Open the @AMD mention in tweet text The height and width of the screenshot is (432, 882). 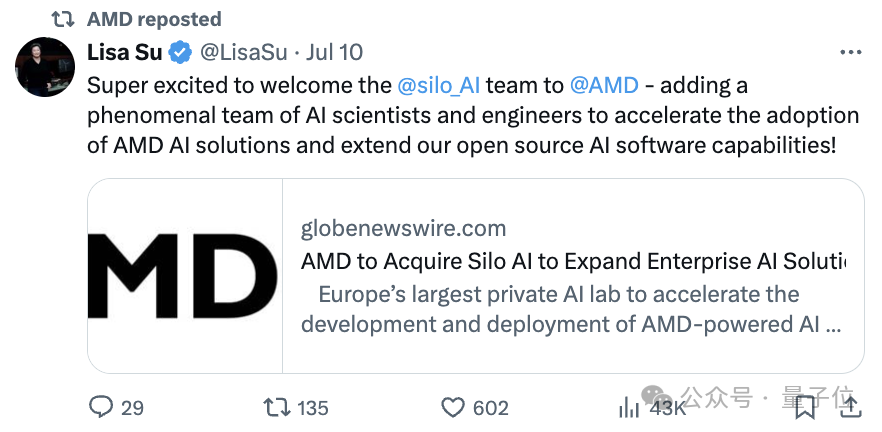[x=604, y=85]
